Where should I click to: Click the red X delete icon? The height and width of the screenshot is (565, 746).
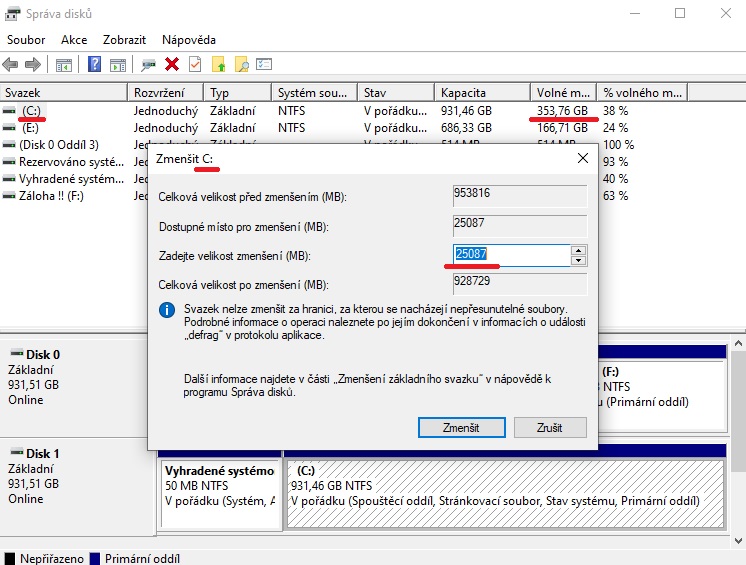pos(172,64)
